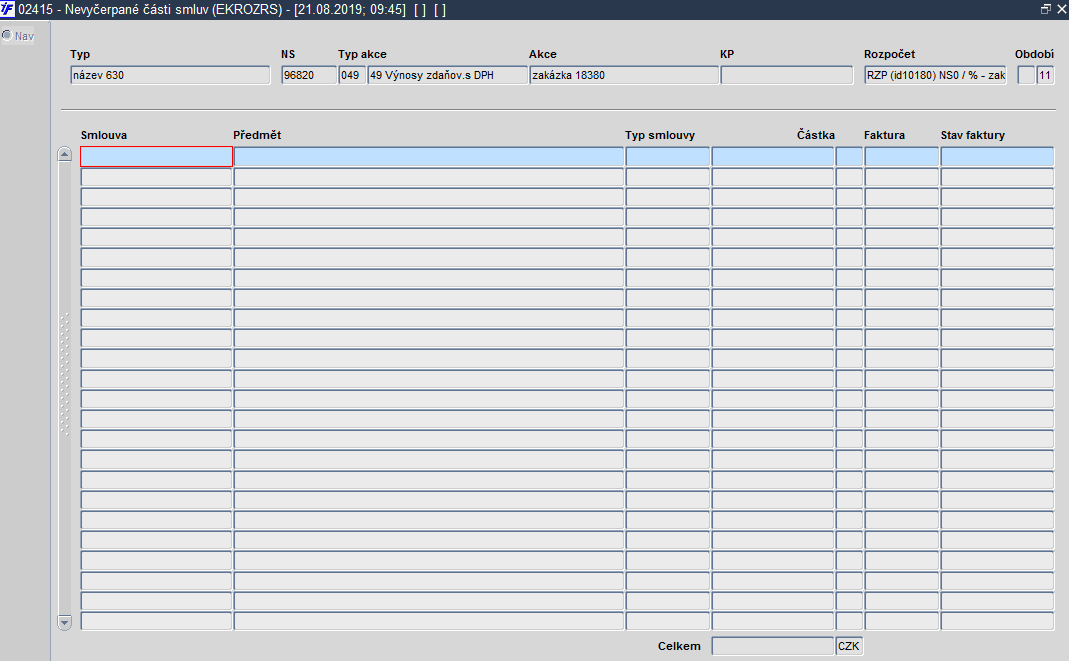The width and height of the screenshot is (1069, 661).
Task: Click the Rozpočet field starting with RZP (id10180)
Action: click(x=935, y=75)
